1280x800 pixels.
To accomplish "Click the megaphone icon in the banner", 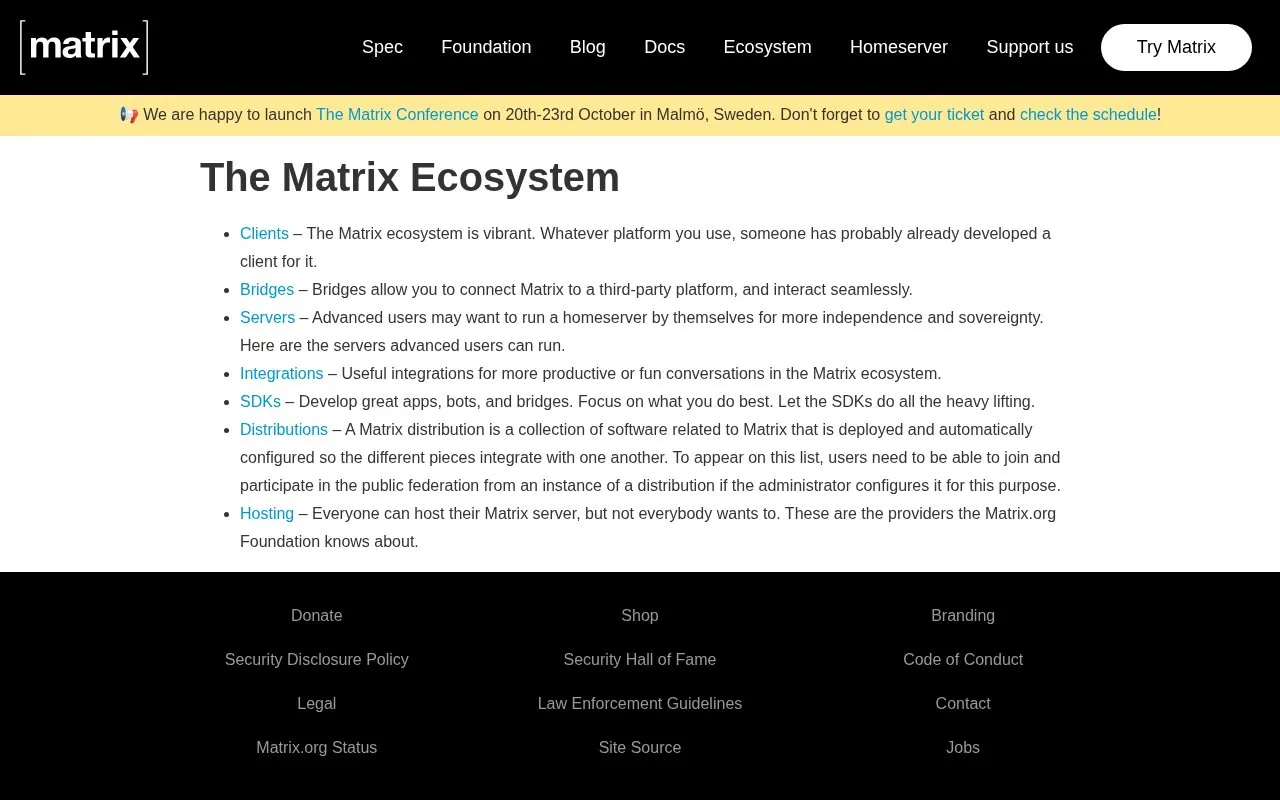I will (129, 115).
